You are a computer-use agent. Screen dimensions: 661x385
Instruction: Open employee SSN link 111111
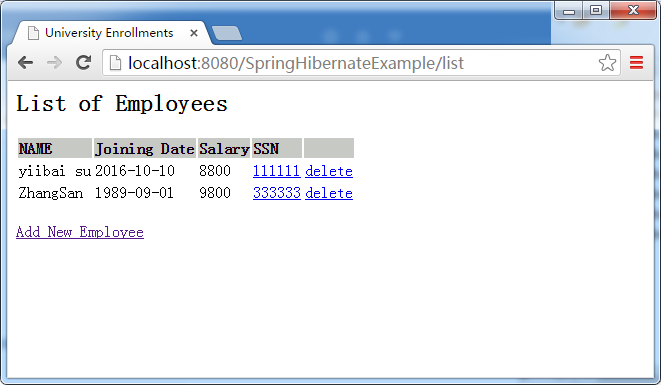(277, 171)
